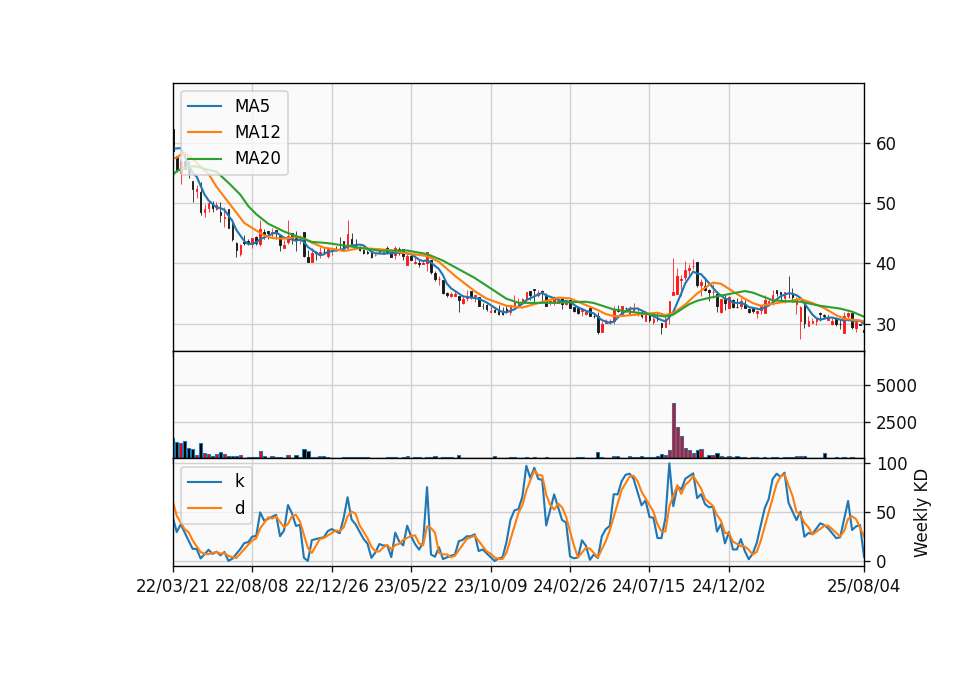Click the volume axis value 5000

tap(896, 386)
